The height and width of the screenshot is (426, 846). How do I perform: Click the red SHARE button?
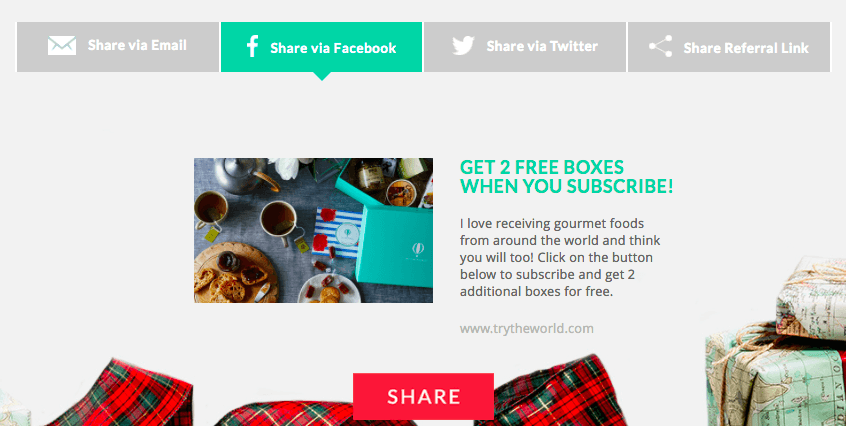(x=424, y=396)
